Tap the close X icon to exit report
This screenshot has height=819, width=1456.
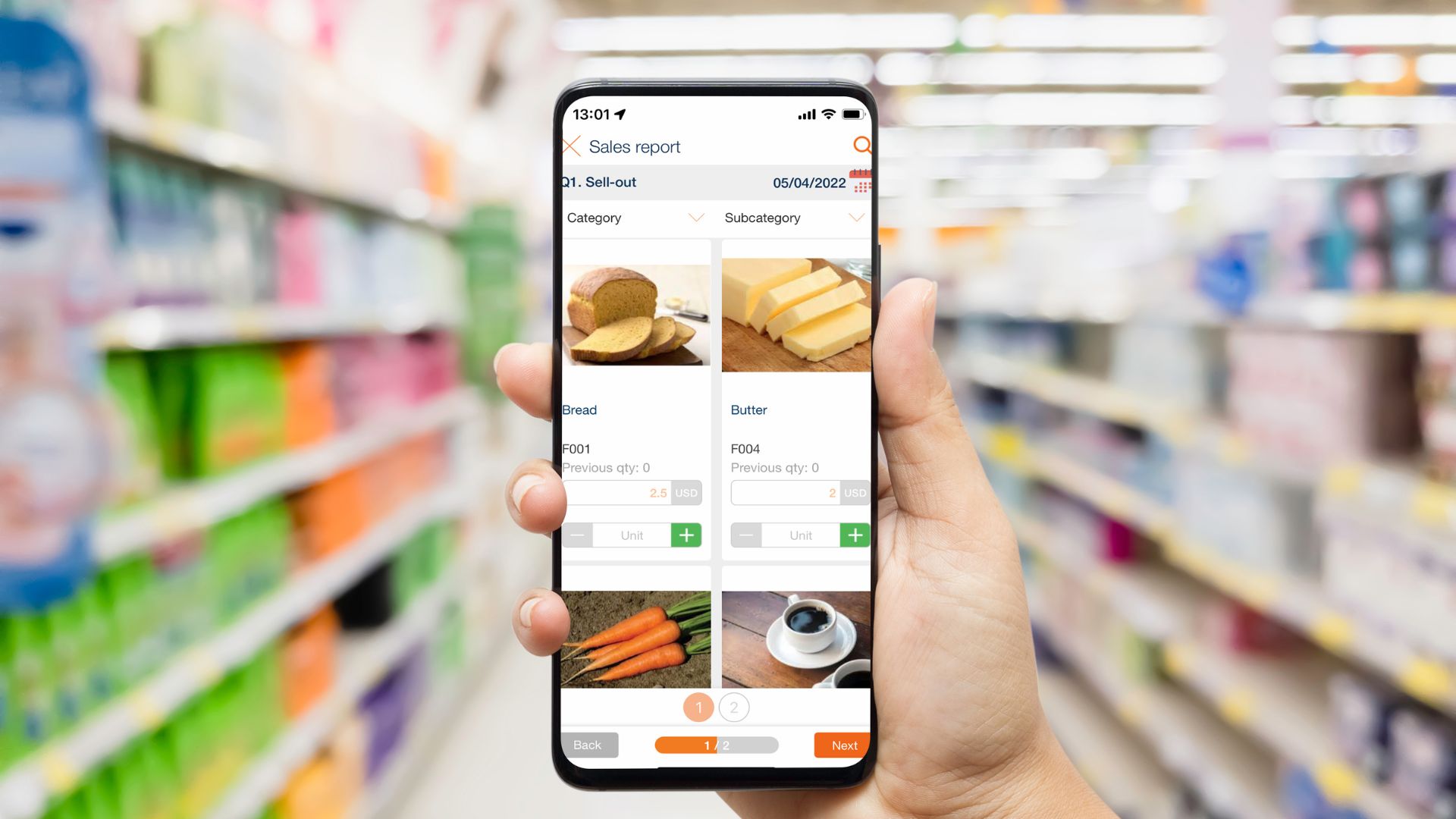pyautogui.click(x=571, y=146)
